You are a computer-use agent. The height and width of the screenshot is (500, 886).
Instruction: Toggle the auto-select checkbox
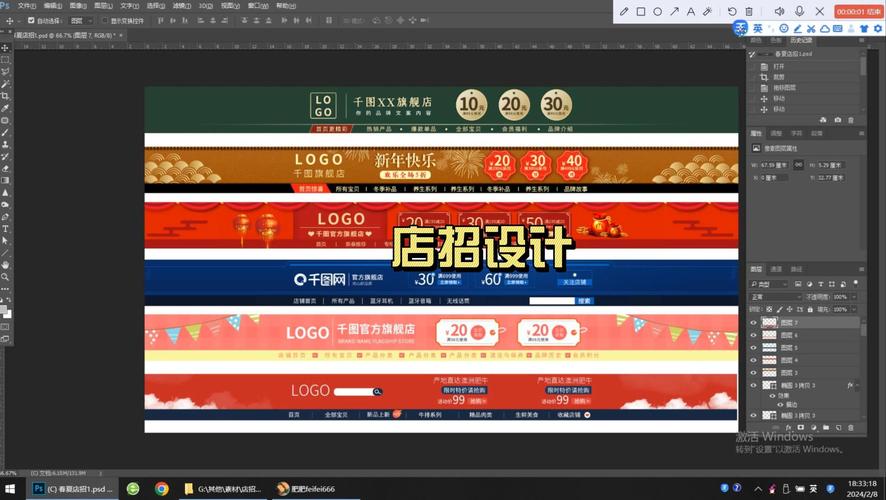click(x=31, y=20)
